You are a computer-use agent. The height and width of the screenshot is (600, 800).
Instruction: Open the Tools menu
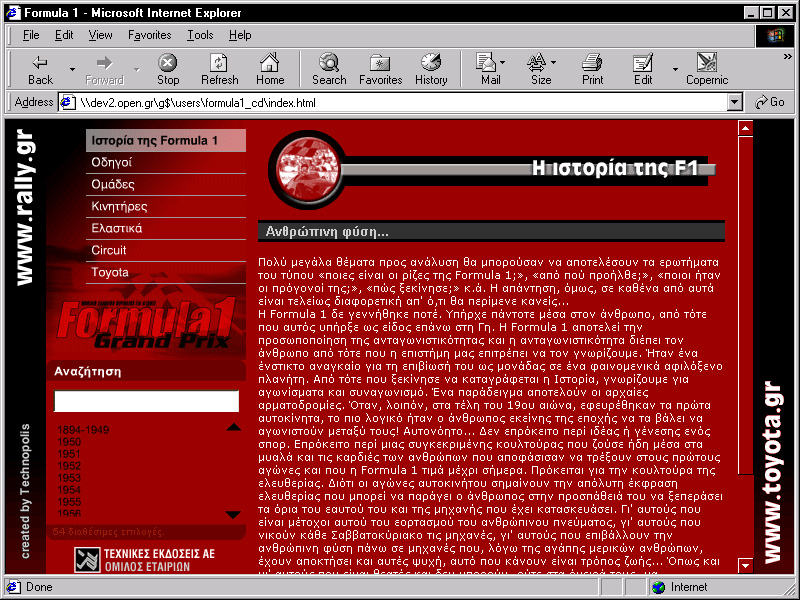pyautogui.click(x=199, y=35)
